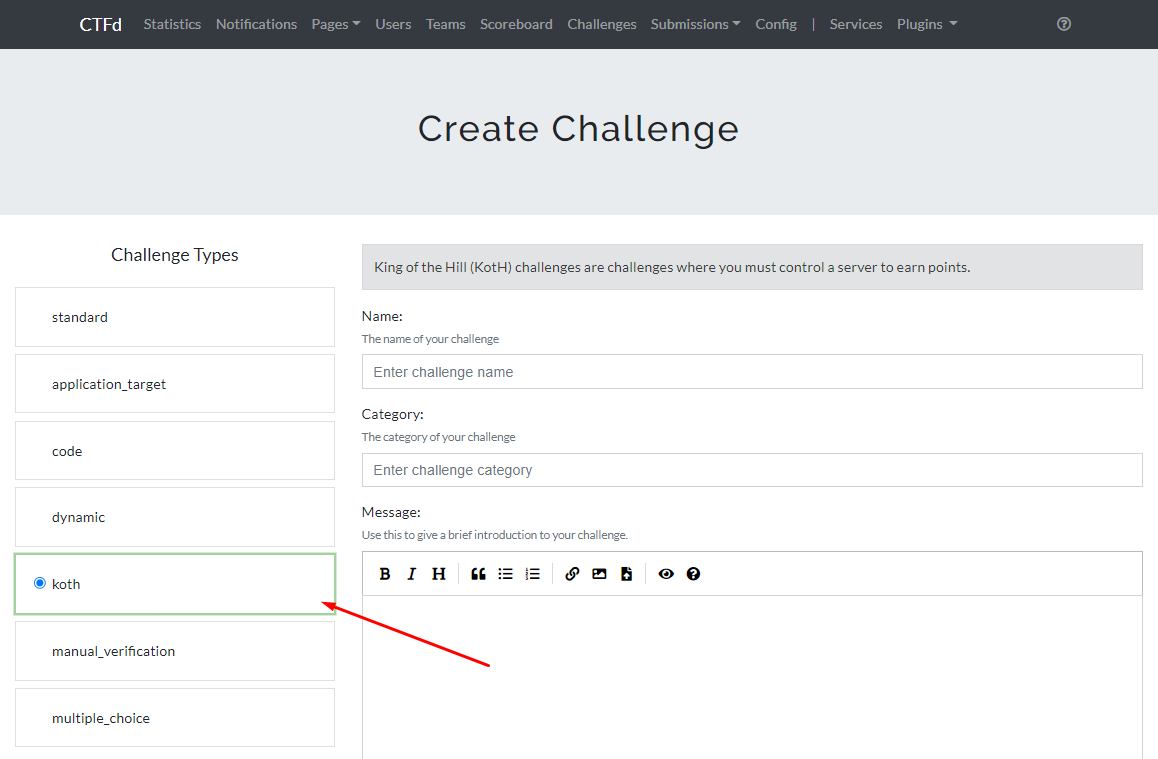Image resolution: width=1158 pixels, height=759 pixels.
Task: Toggle the message preview eye icon
Action: 666,574
